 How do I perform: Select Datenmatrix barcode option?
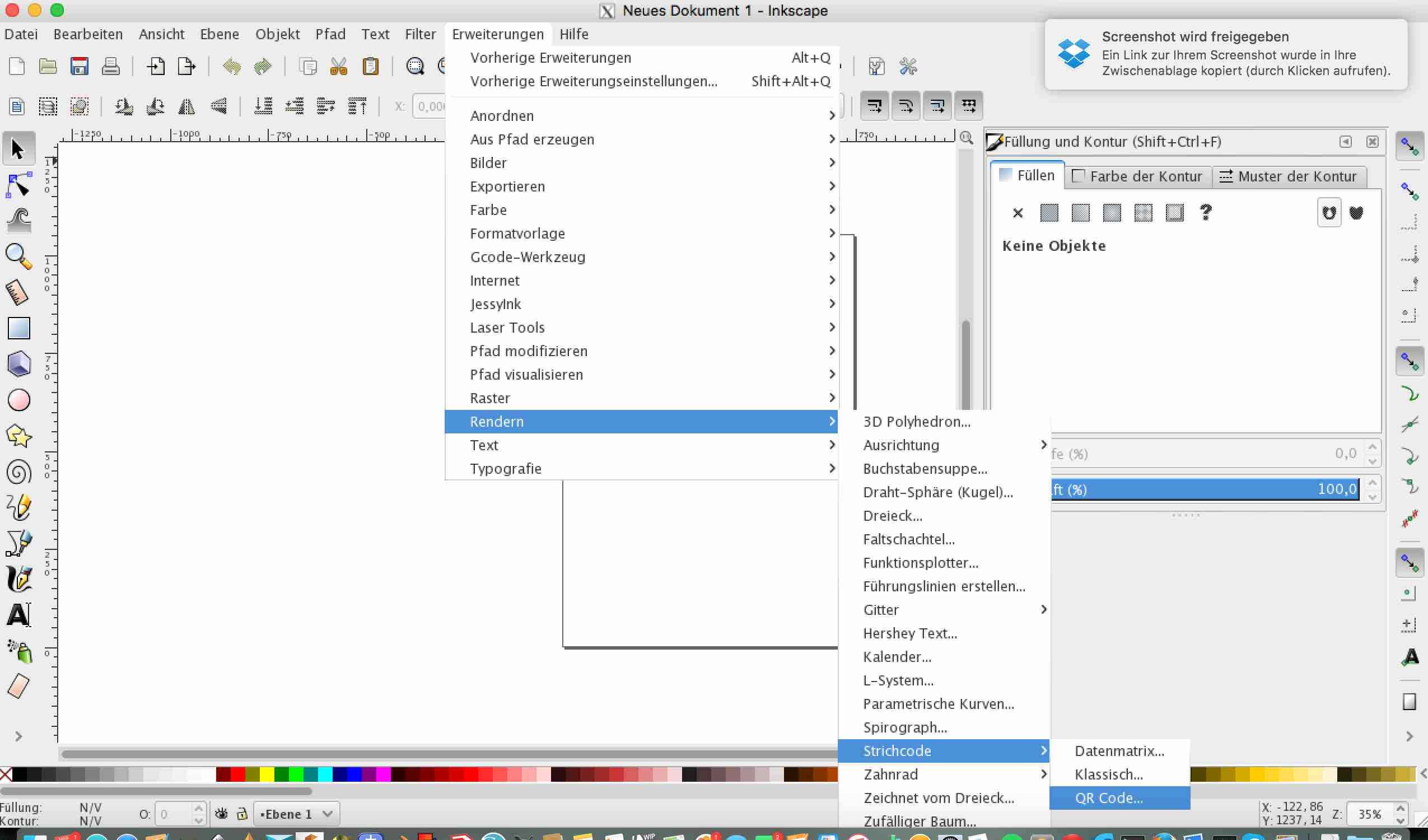1120,750
